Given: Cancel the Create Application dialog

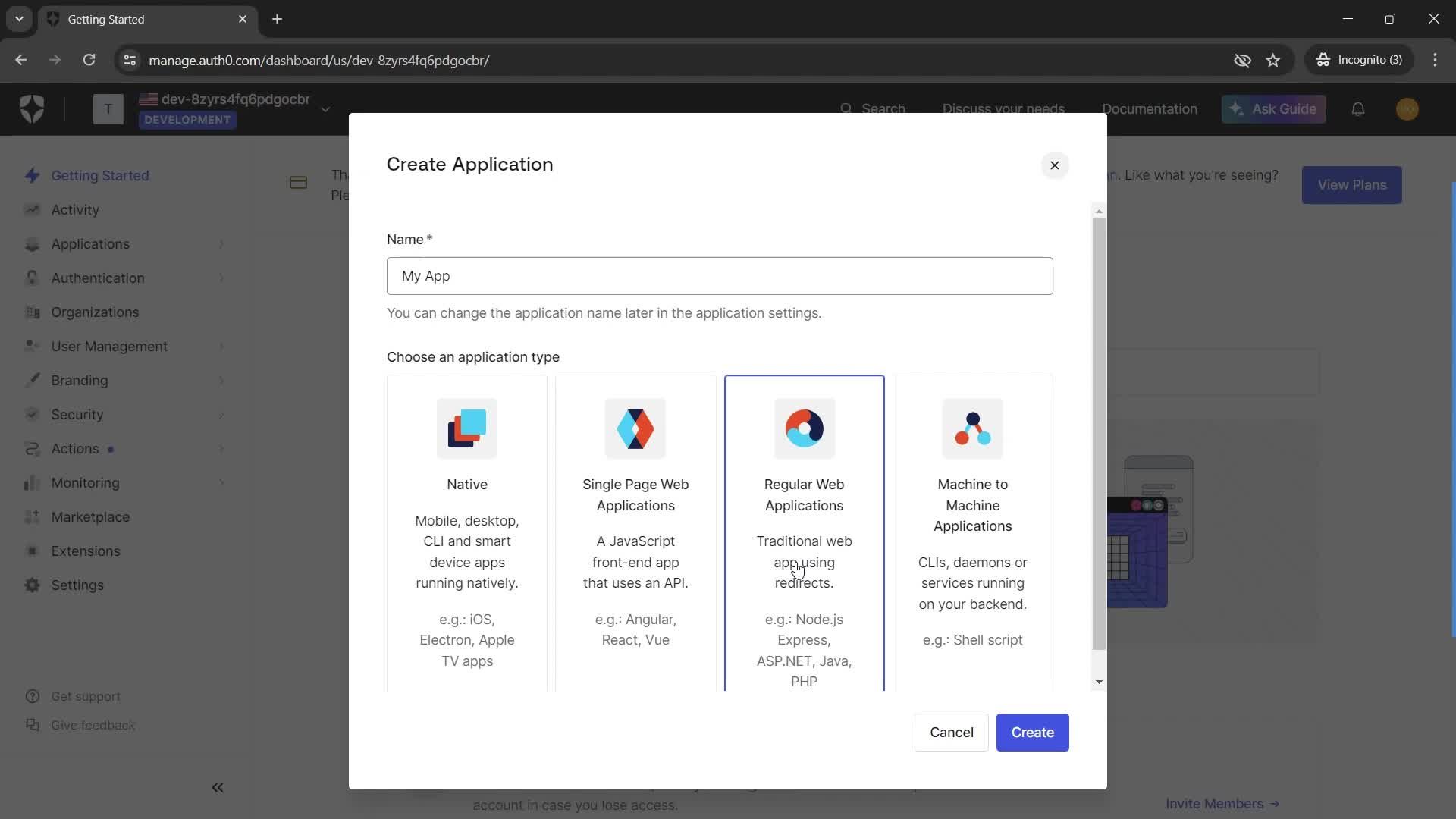Looking at the screenshot, I should pyautogui.click(x=952, y=733).
